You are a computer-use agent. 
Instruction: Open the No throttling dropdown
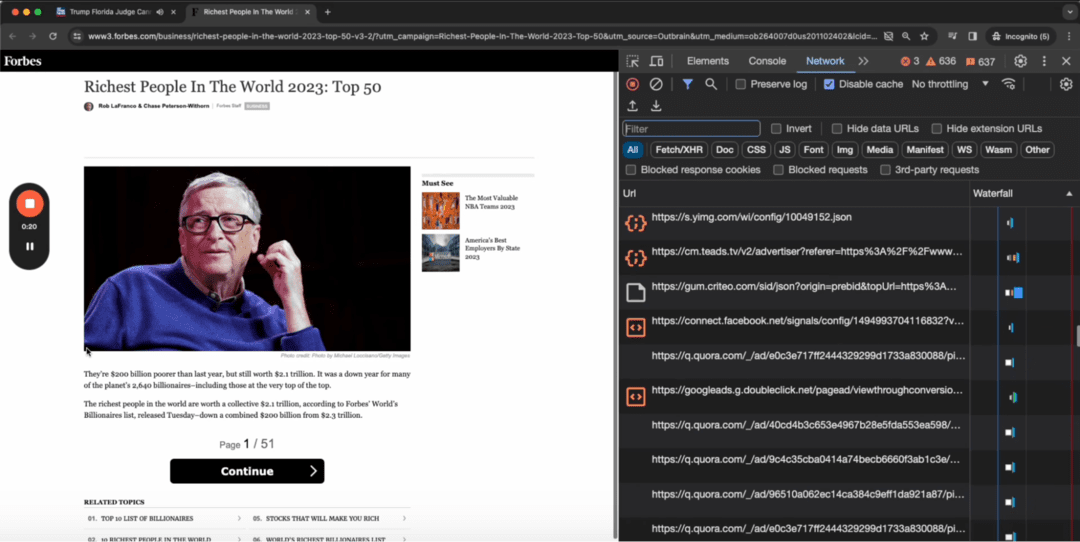[x=949, y=84]
